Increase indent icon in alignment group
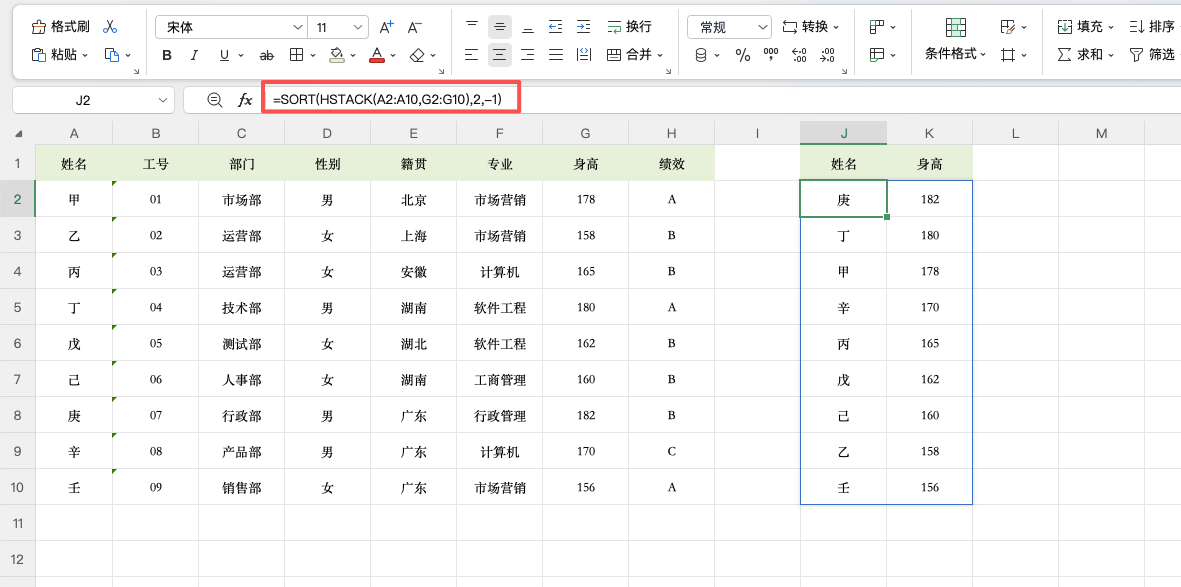 [584, 27]
